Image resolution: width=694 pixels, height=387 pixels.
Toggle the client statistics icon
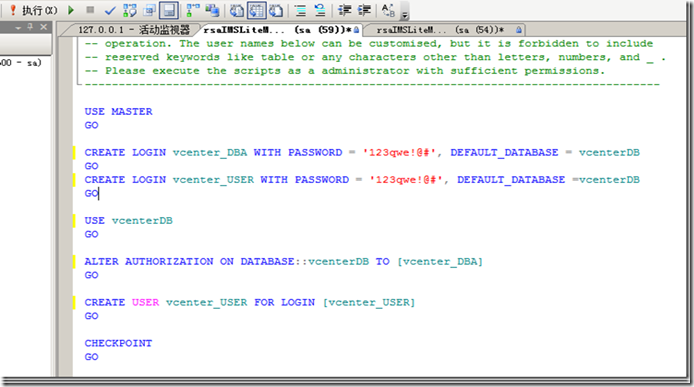coord(212,10)
